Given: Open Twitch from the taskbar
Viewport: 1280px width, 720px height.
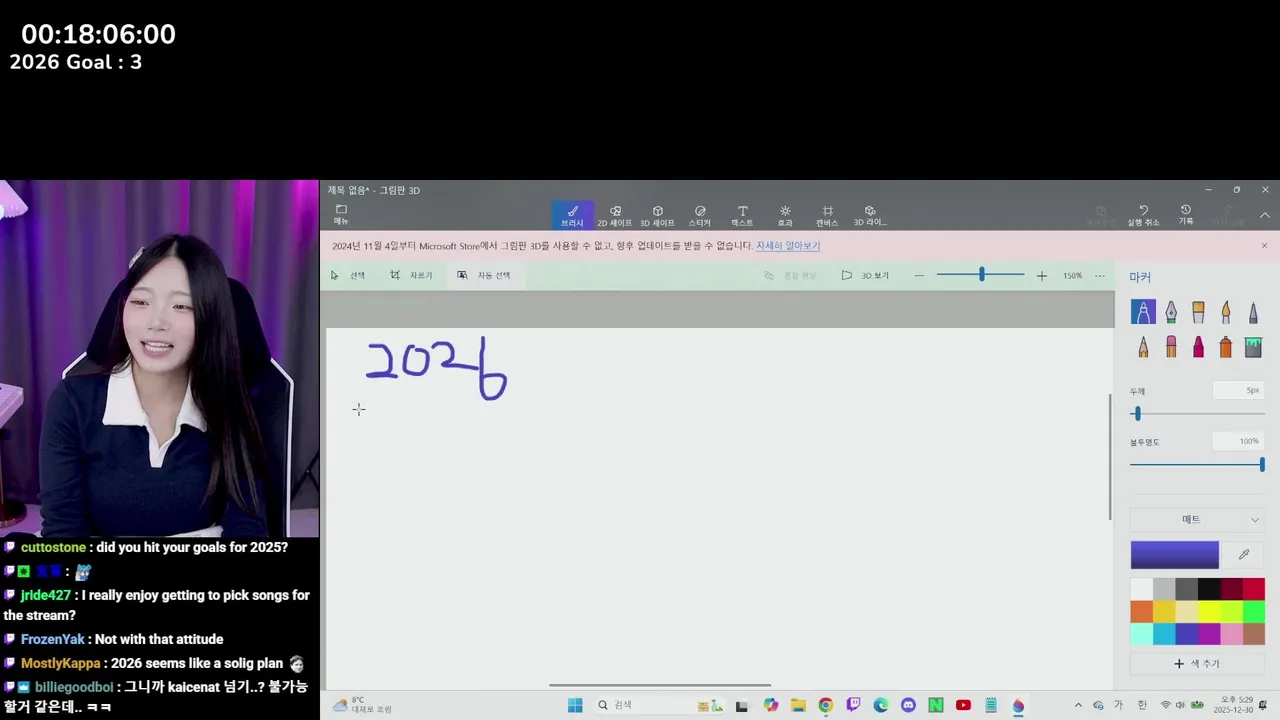Looking at the screenshot, I should click(853, 705).
